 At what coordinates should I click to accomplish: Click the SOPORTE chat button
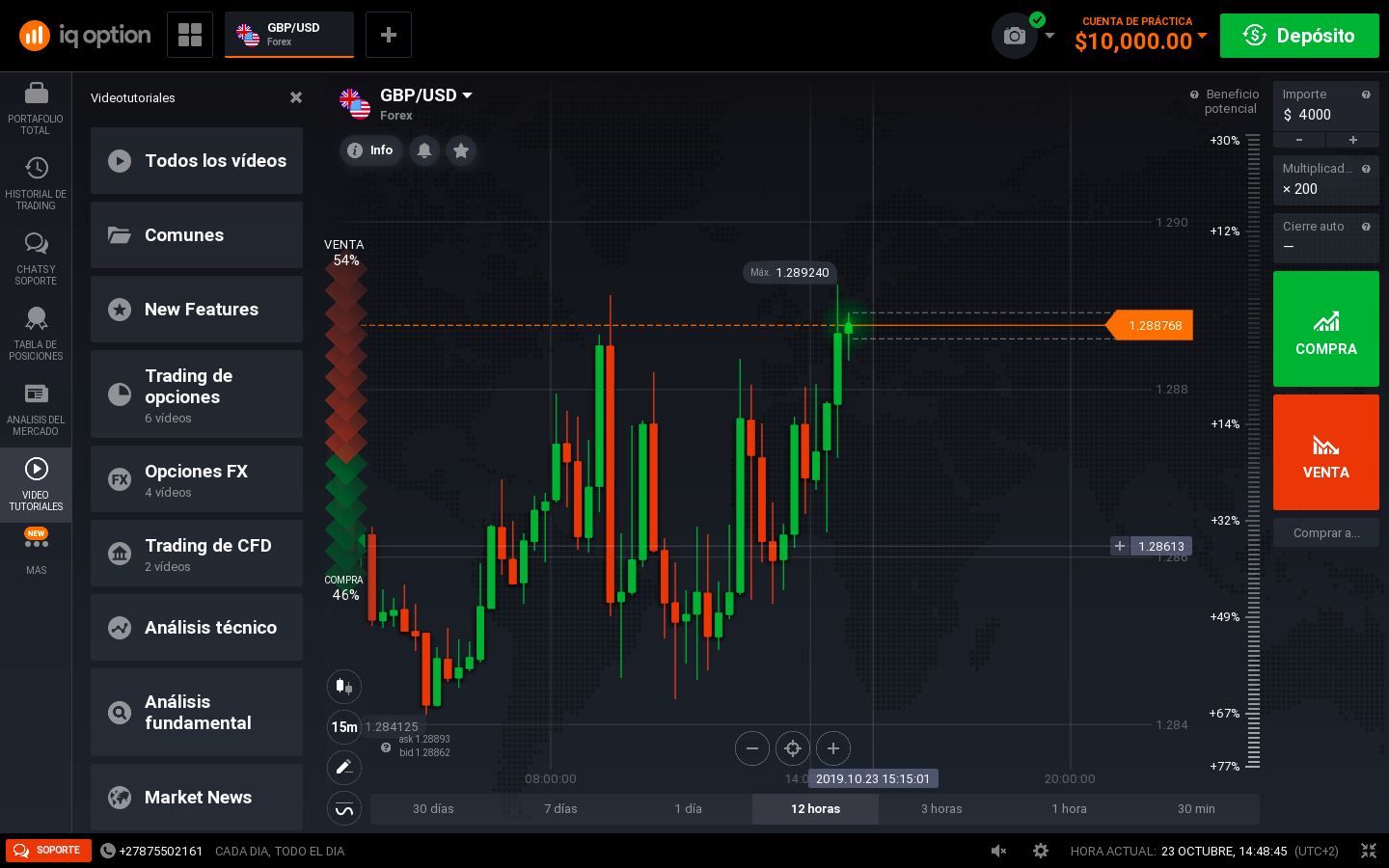click(48, 851)
